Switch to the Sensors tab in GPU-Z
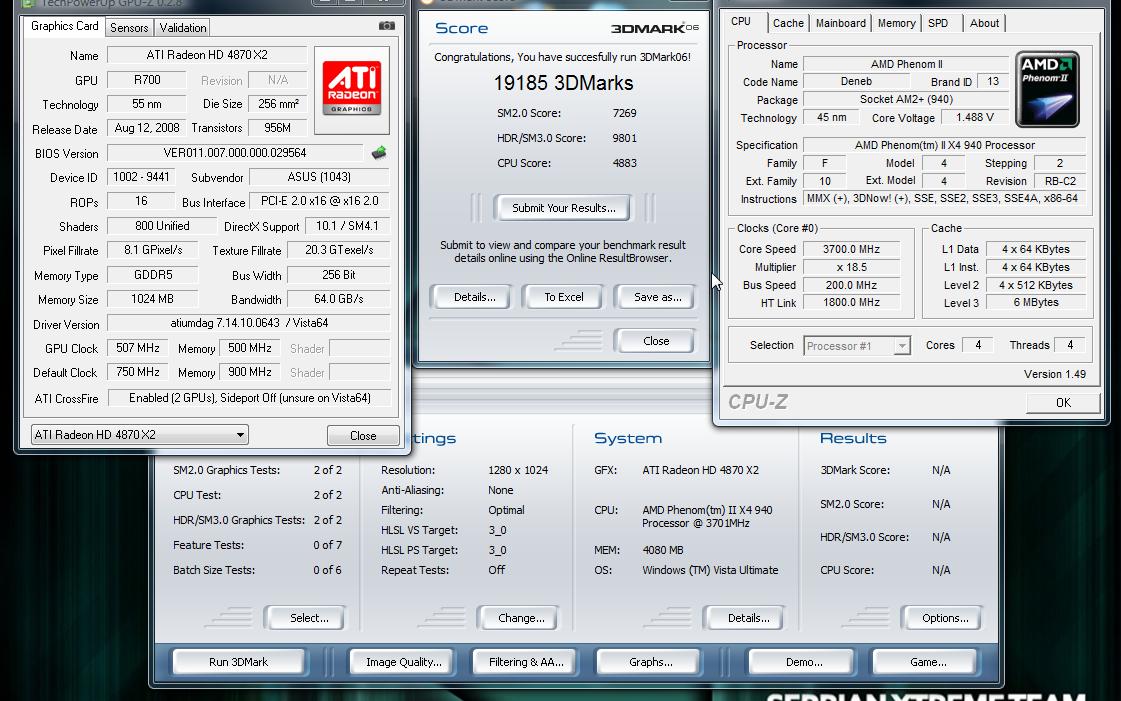1121x701 pixels. pyautogui.click(x=129, y=28)
